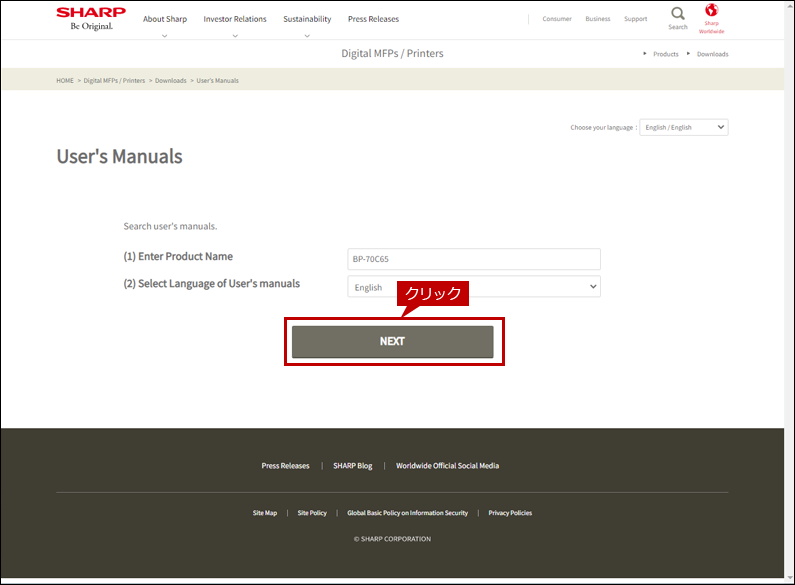Open the Business section link
795x585 pixels.
pyautogui.click(x=598, y=19)
